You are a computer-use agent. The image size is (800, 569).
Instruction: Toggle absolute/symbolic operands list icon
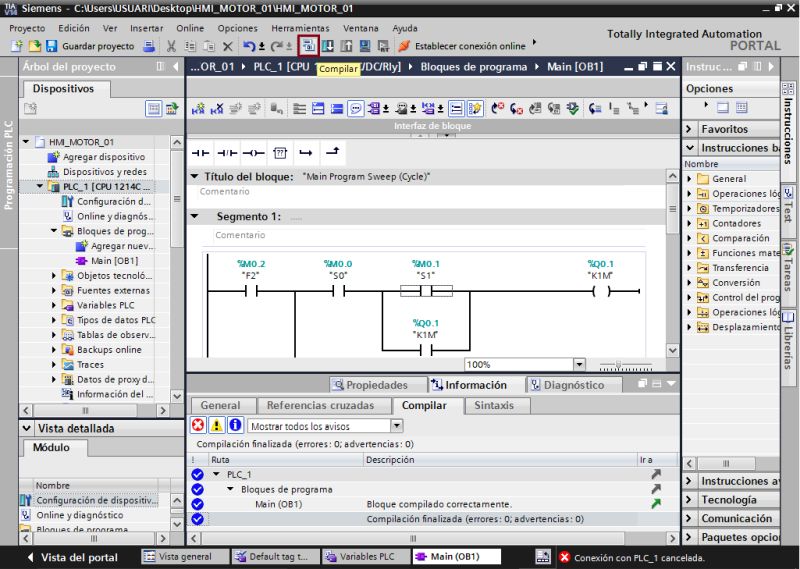click(374, 108)
